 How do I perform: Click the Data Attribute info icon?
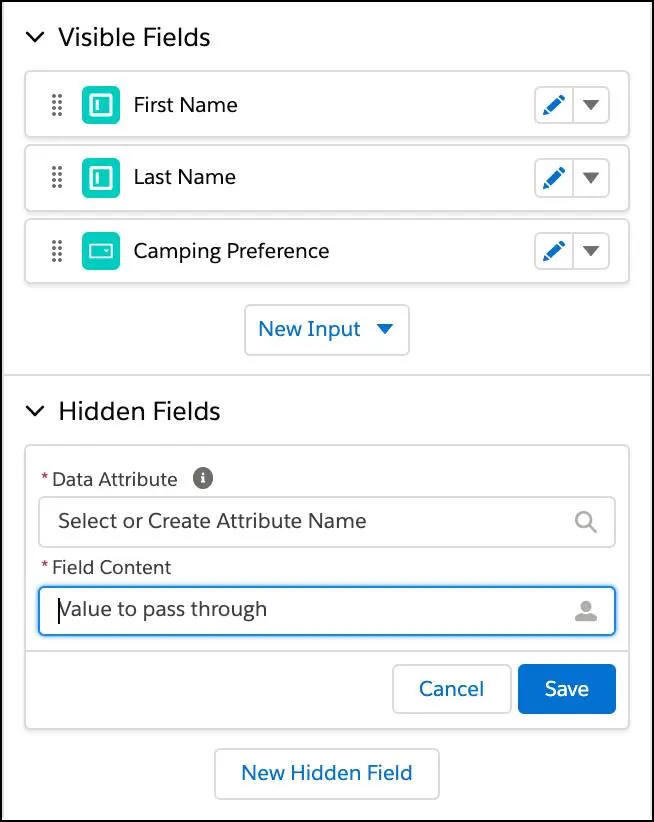tap(202, 479)
